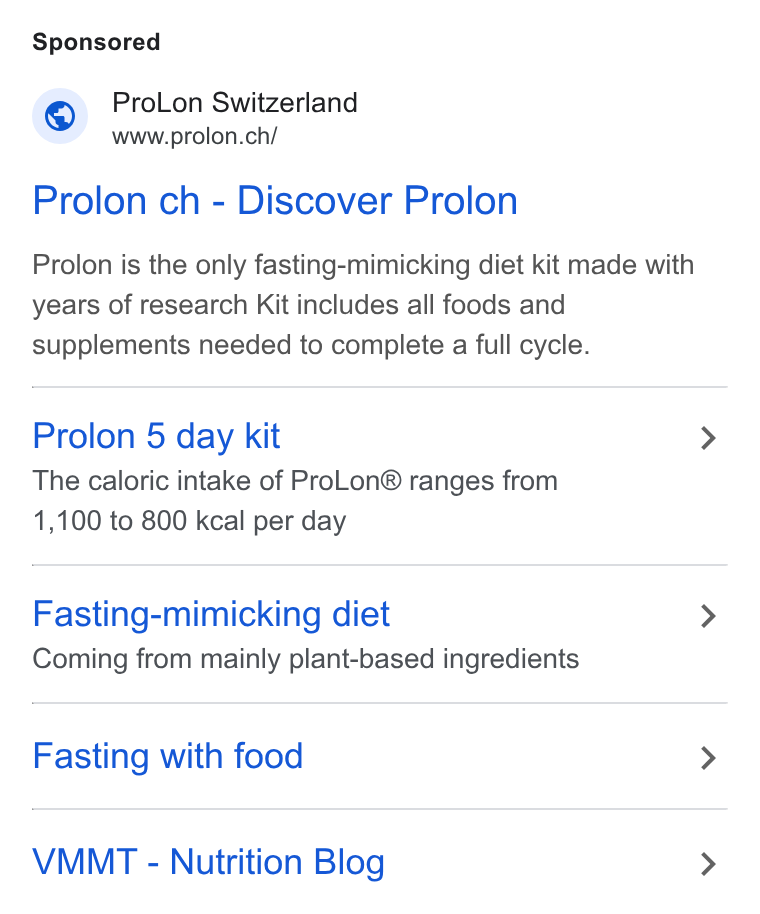760x914 pixels.
Task: Open the Fasting-mimicking diet sitelink
Action: (211, 614)
